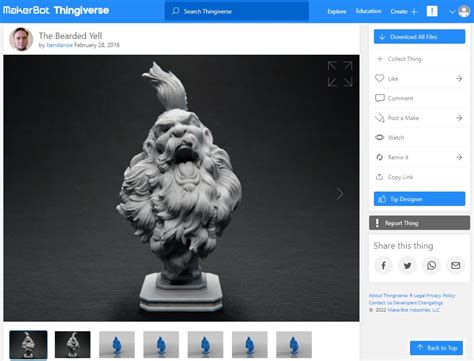Open the Privacy Policy footer link
The width and height of the screenshot is (474, 361).
[440, 296]
